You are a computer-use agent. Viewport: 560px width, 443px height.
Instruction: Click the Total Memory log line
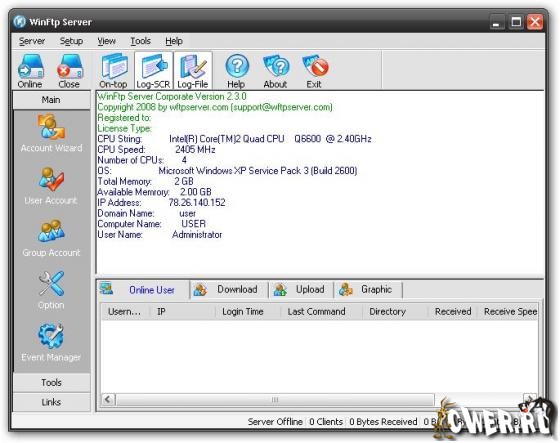click(x=145, y=181)
